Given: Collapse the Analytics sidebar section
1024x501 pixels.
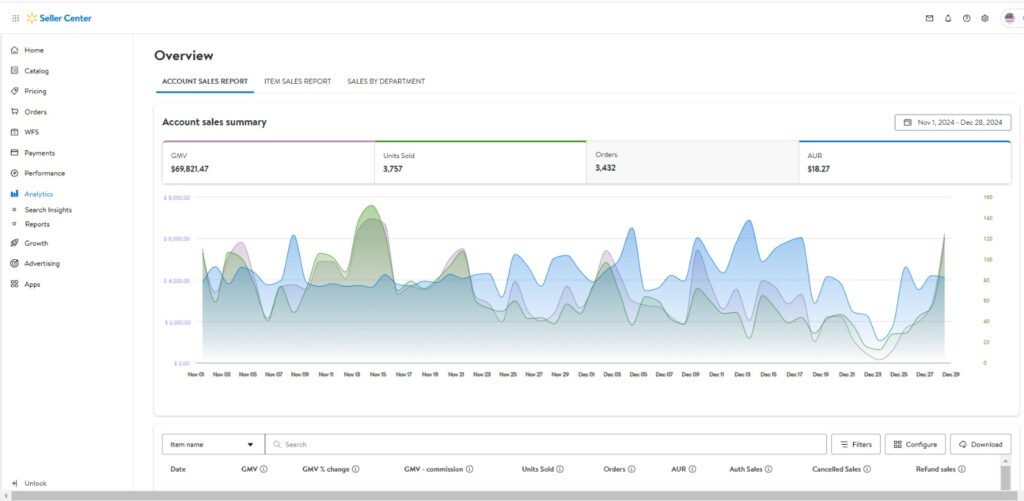Looking at the screenshot, I should (38, 194).
